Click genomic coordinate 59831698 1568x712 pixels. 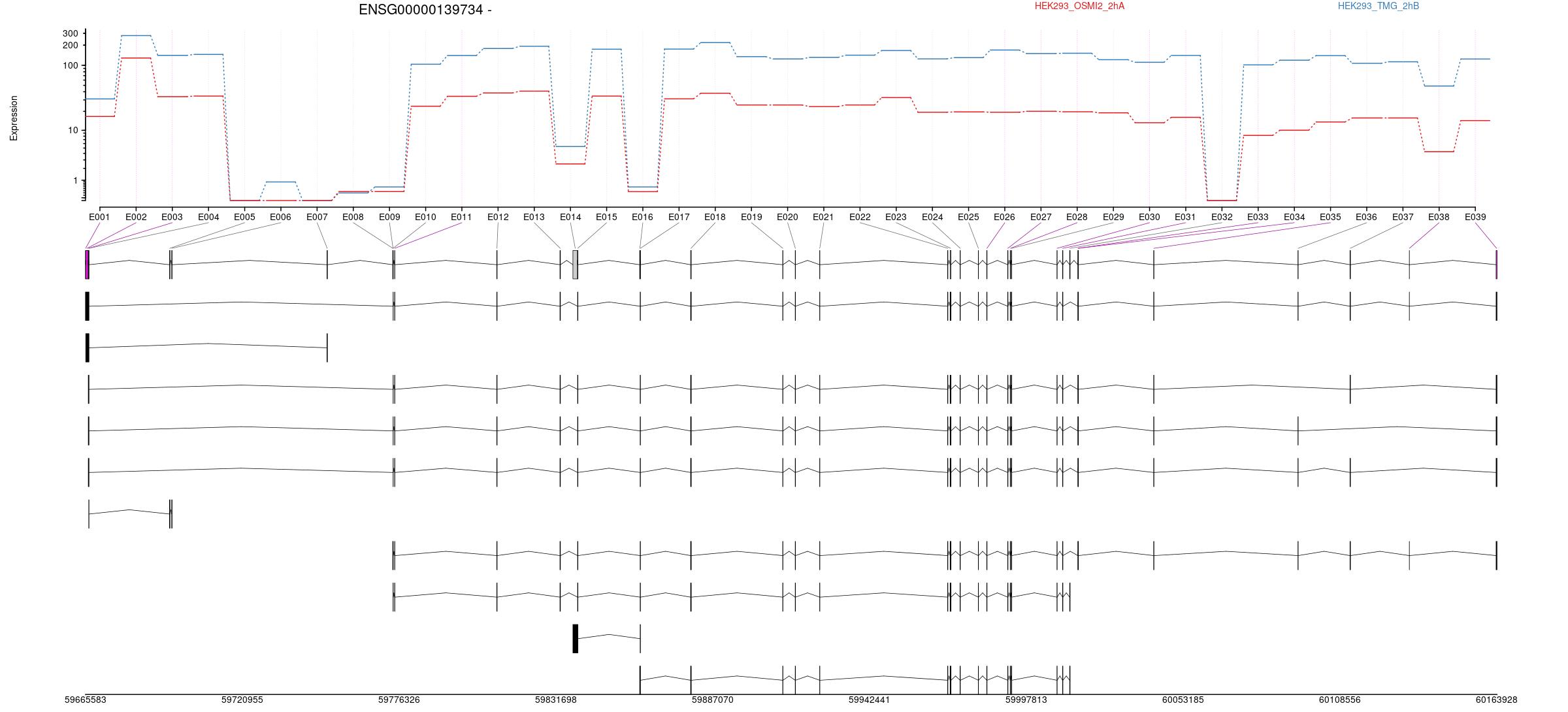point(556,700)
